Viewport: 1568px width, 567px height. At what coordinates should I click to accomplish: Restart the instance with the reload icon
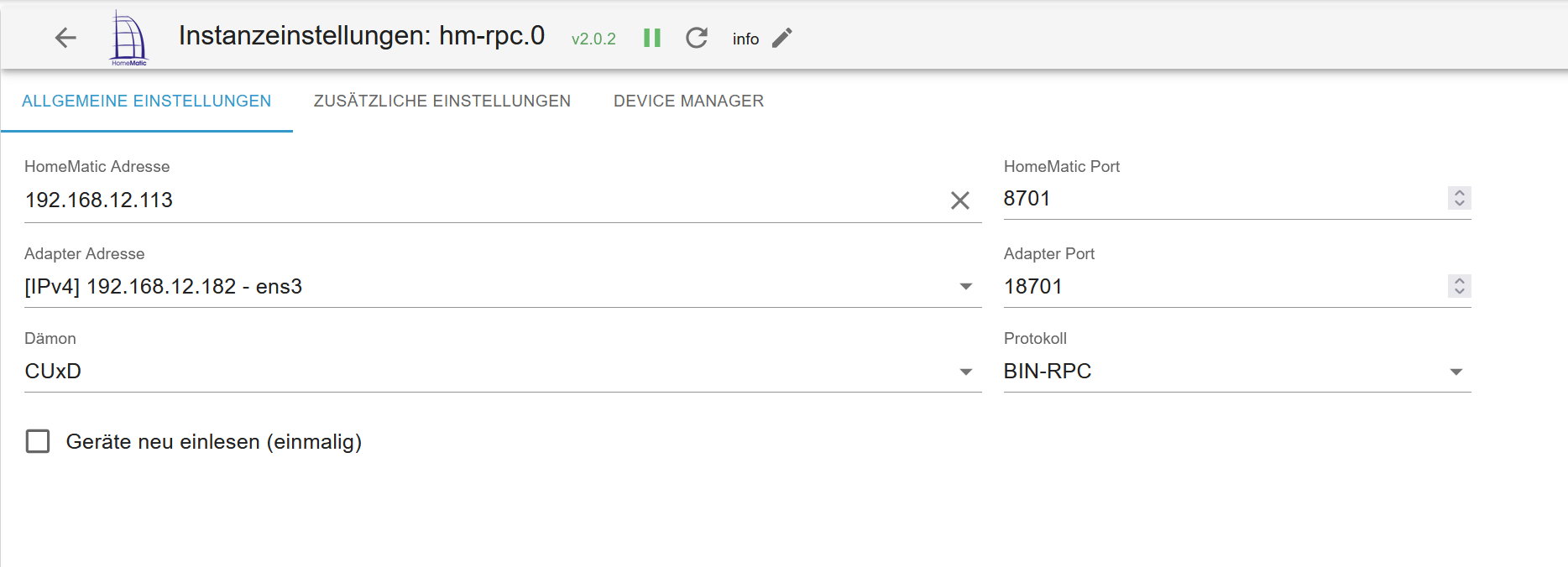pos(697,38)
